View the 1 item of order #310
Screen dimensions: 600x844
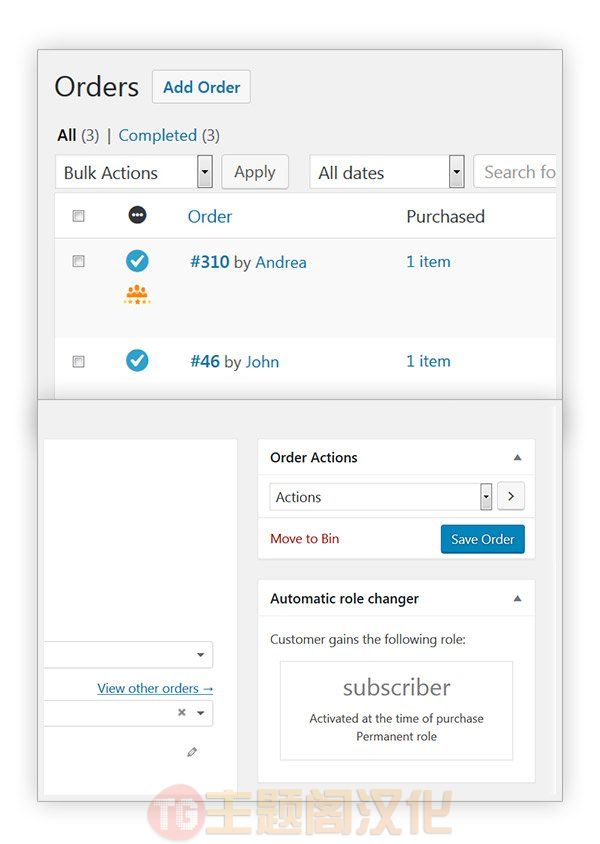(428, 262)
